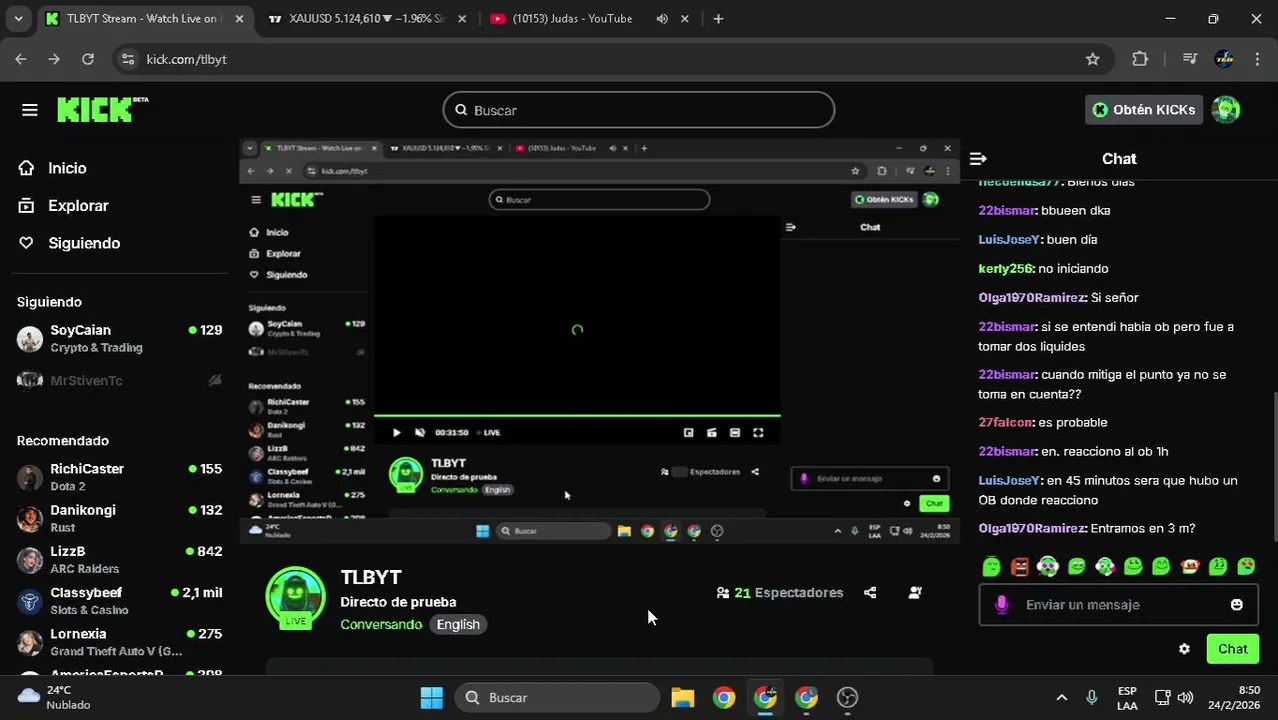Open network and volume quick settings
Image resolution: width=1278 pixels, height=720 pixels.
point(1174,698)
